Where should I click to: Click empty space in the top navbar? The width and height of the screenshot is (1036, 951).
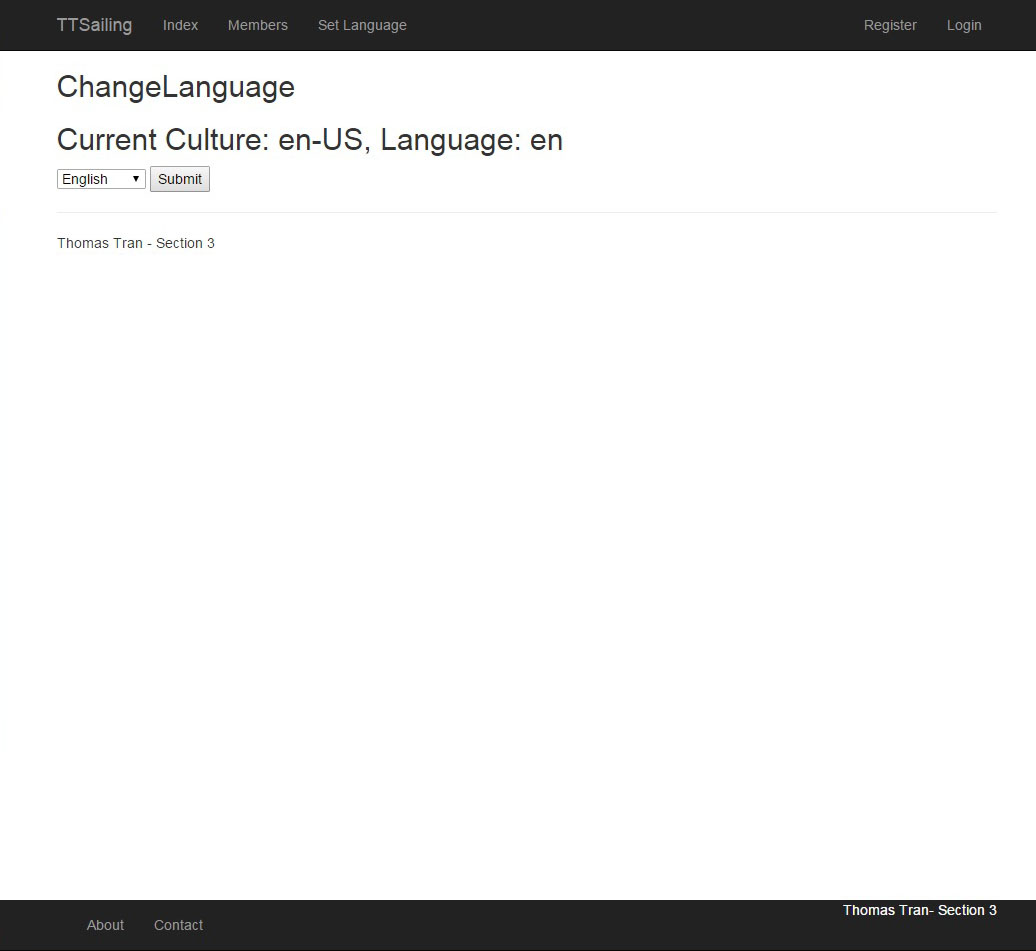click(630, 25)
